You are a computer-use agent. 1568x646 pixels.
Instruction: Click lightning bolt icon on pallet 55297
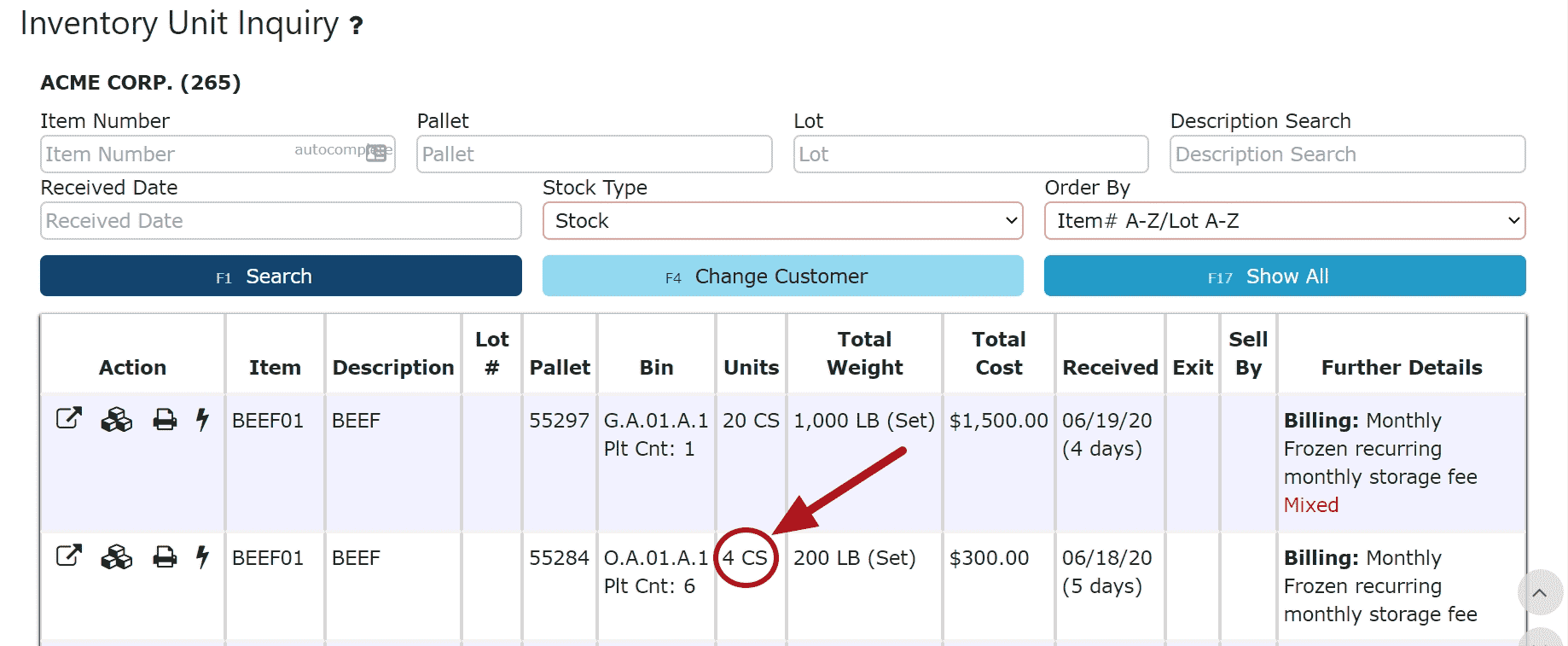tap(202, 420)
